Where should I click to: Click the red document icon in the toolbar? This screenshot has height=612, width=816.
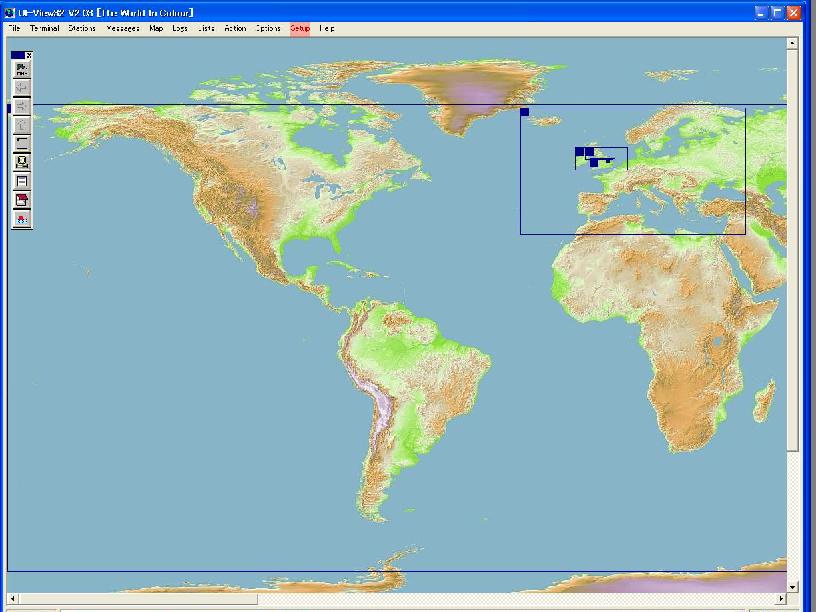[22, 200]
